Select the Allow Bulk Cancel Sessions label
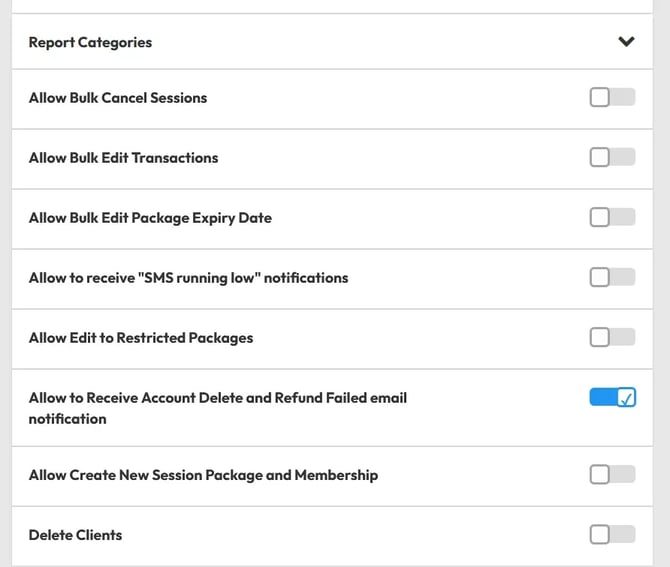 118,98
